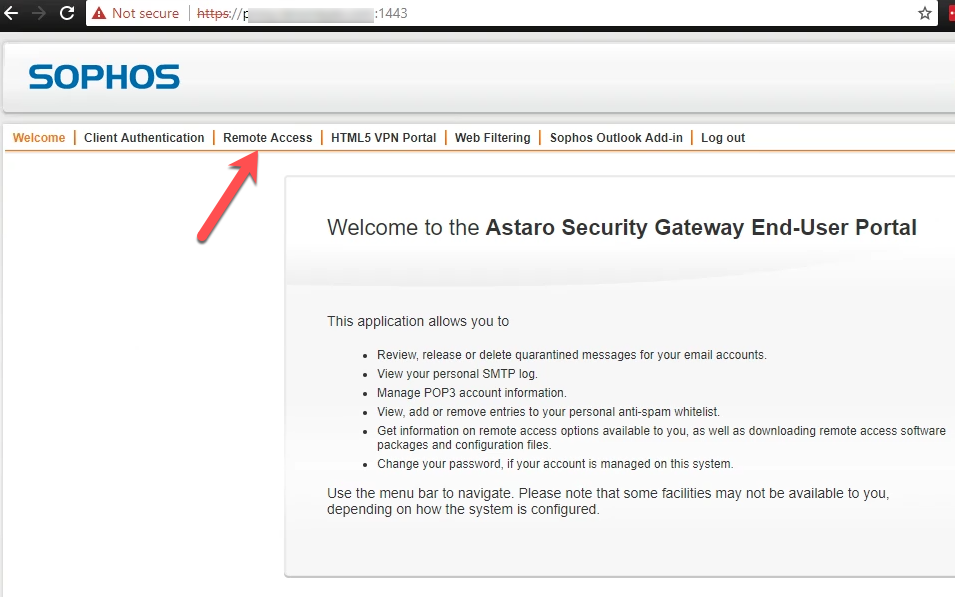Click 'Manage POP3 account information.' line

coord(471,392)
